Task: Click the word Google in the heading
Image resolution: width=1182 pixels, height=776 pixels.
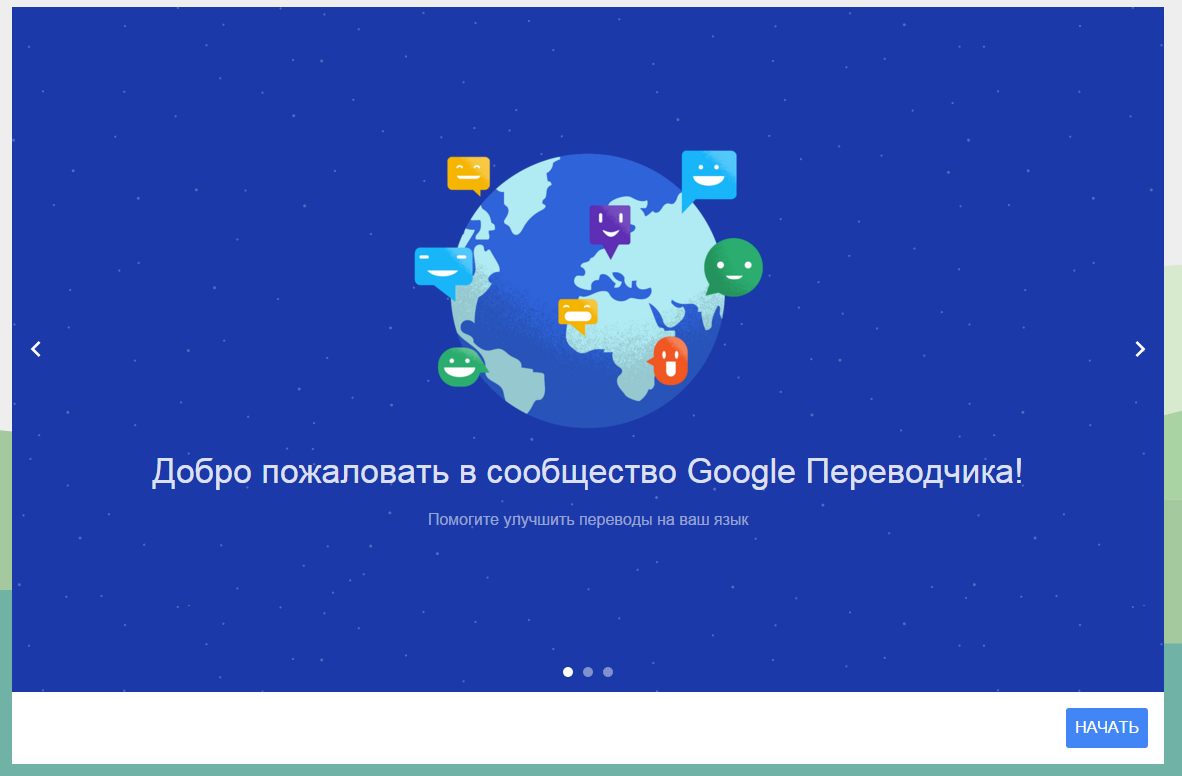Action: tap(742, 472)
